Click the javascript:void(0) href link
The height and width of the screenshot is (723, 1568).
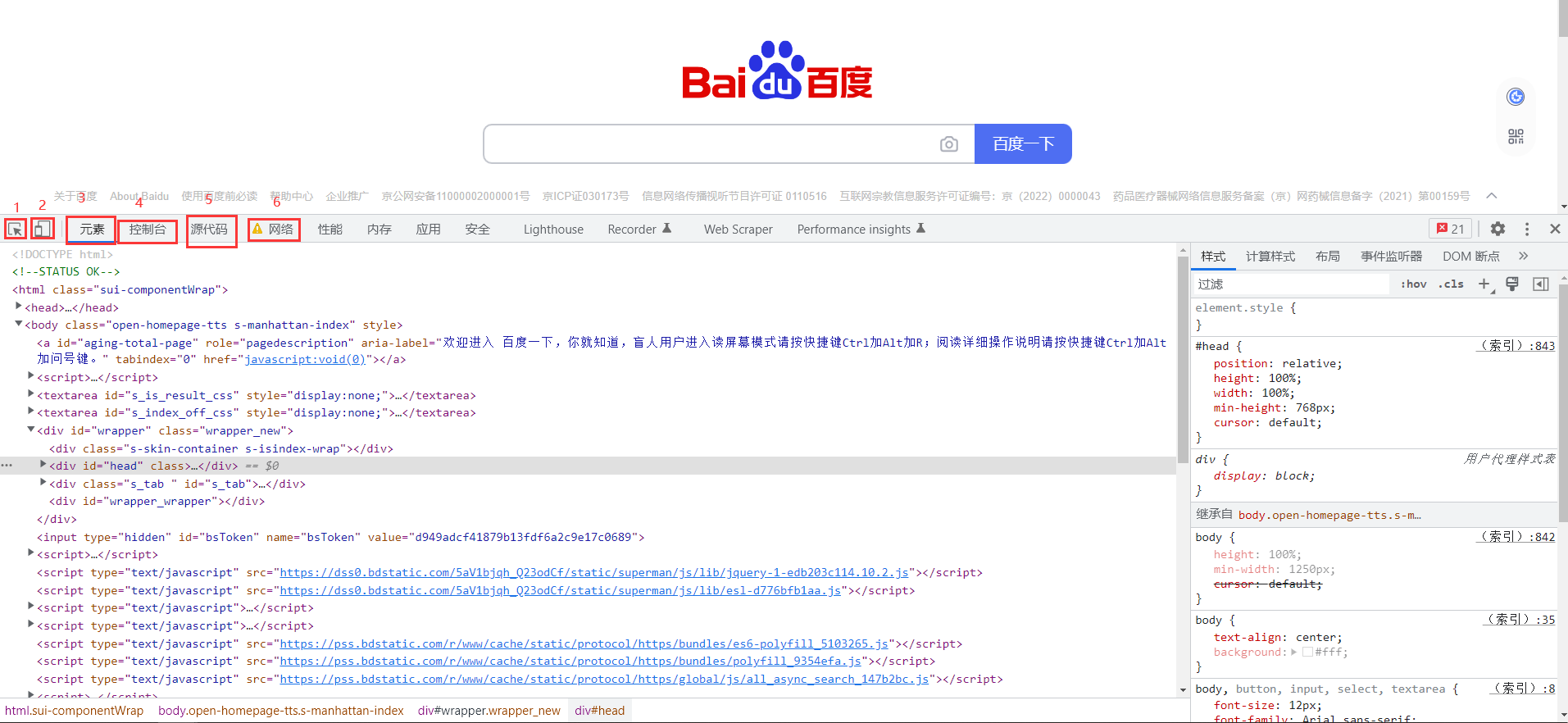pyautogui.click(x=305, y=359)
